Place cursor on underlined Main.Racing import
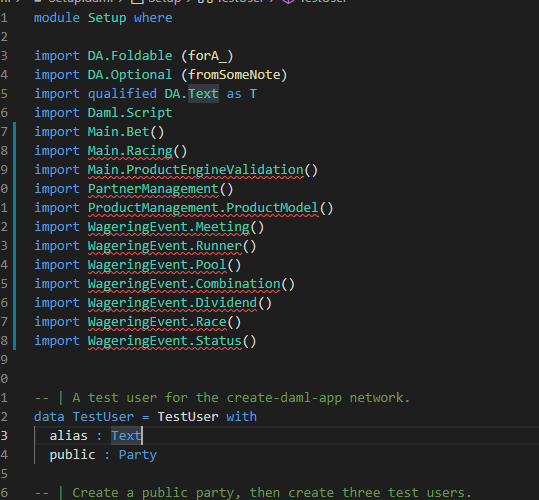The image size is (539, 500). click(130, 151)
